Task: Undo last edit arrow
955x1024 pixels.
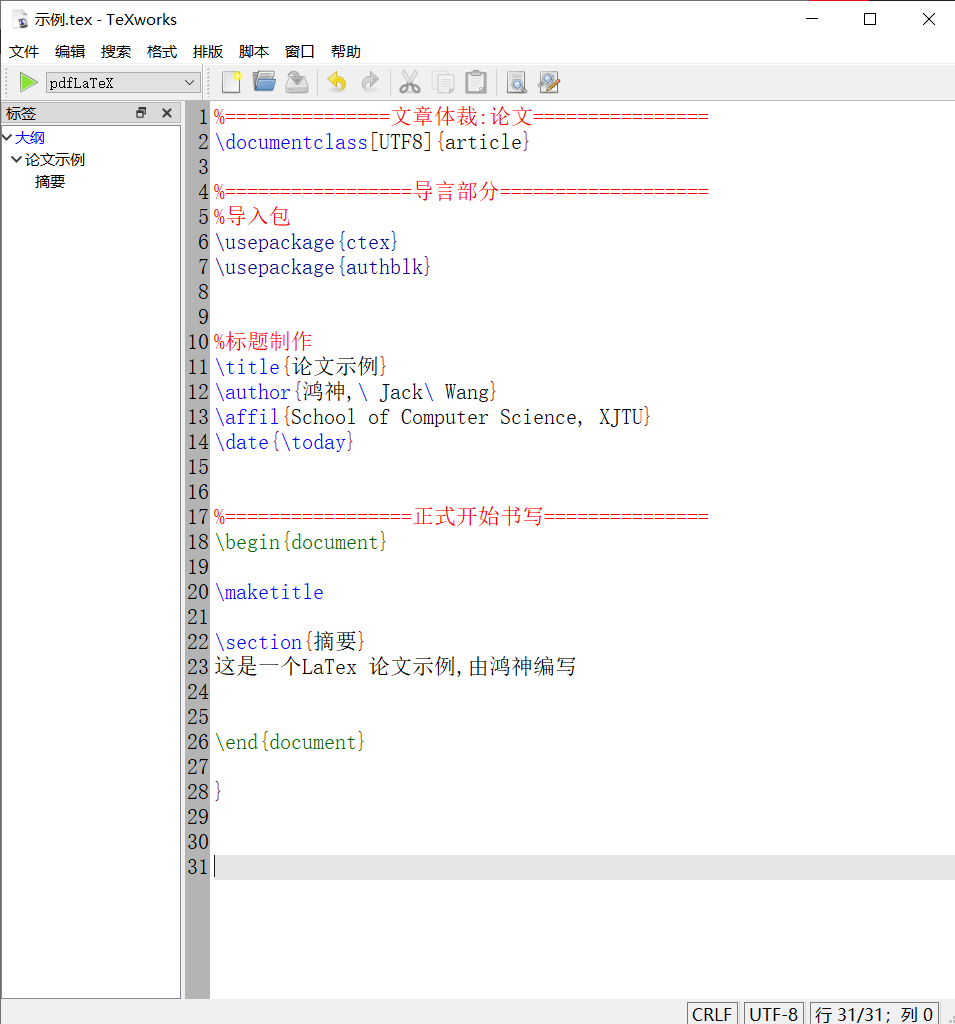Action: coord(336,82)
